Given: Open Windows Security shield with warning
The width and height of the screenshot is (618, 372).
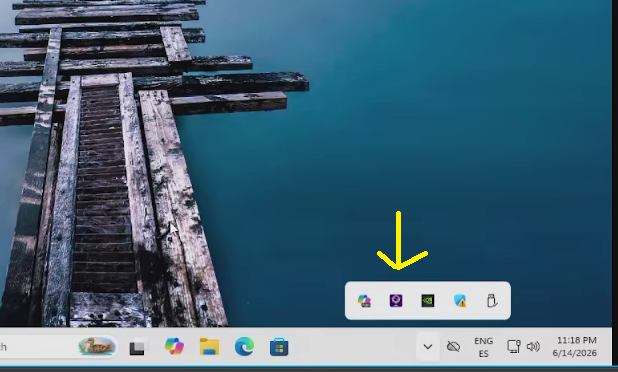Looking at the screenshot, I should 460,301.
